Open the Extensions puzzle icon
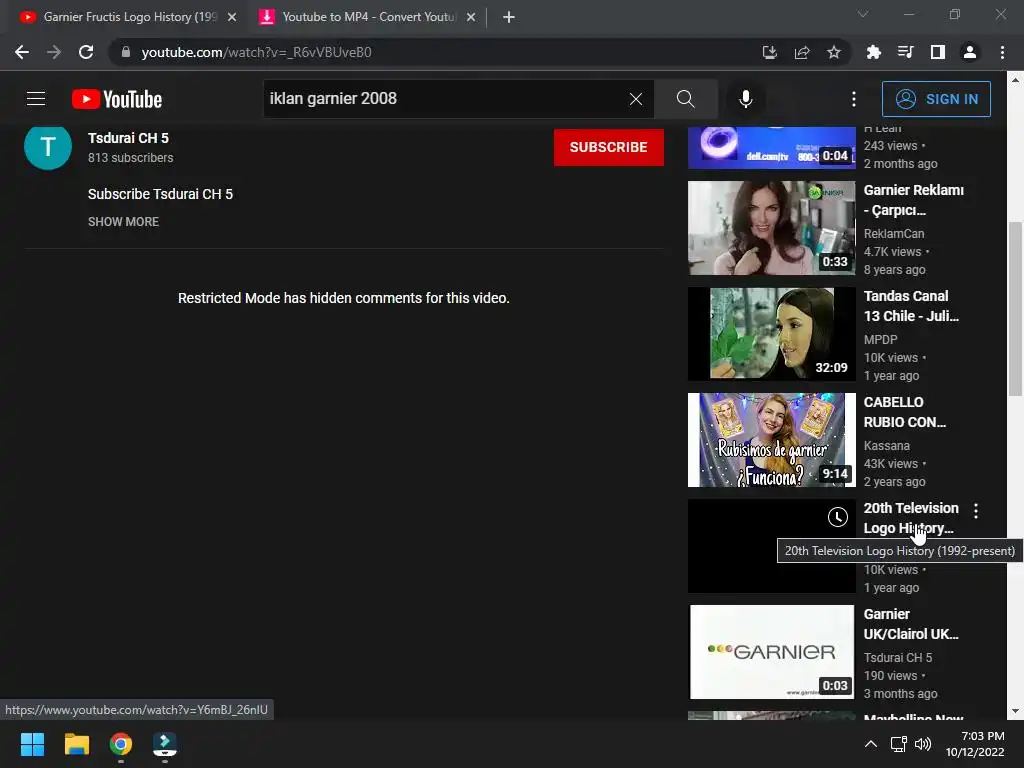 [873, 52]
